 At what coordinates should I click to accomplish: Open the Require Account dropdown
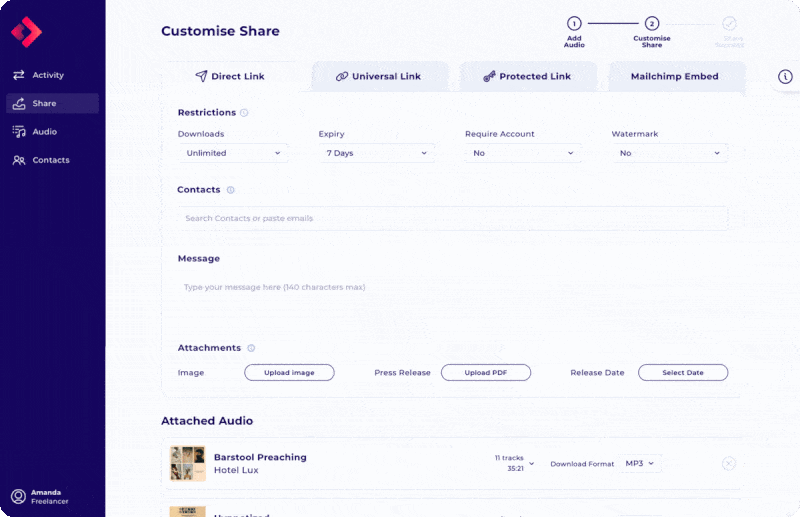[x=523, y=153]
